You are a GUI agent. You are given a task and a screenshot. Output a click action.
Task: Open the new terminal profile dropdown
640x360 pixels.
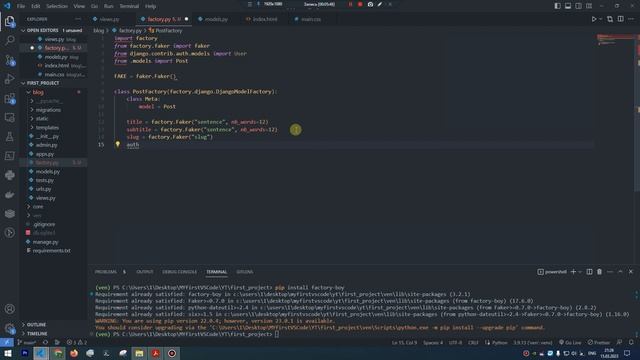coord(580,272)
